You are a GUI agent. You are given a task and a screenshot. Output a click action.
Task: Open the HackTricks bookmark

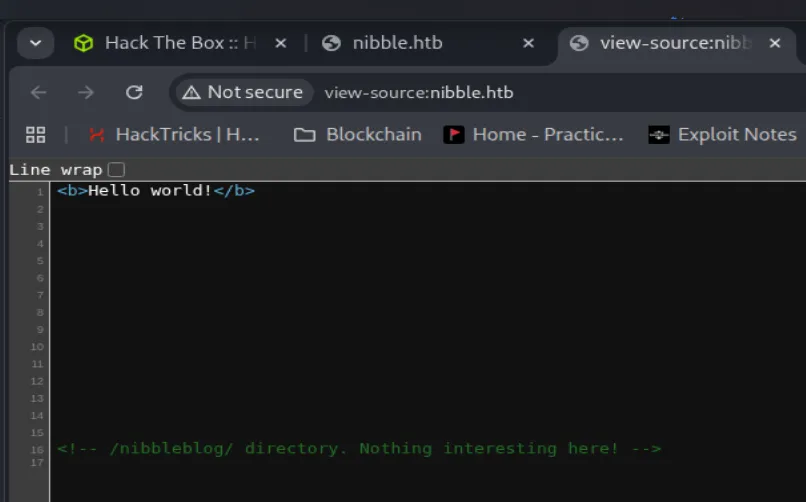pyautogui.click(x=174, y=134)
